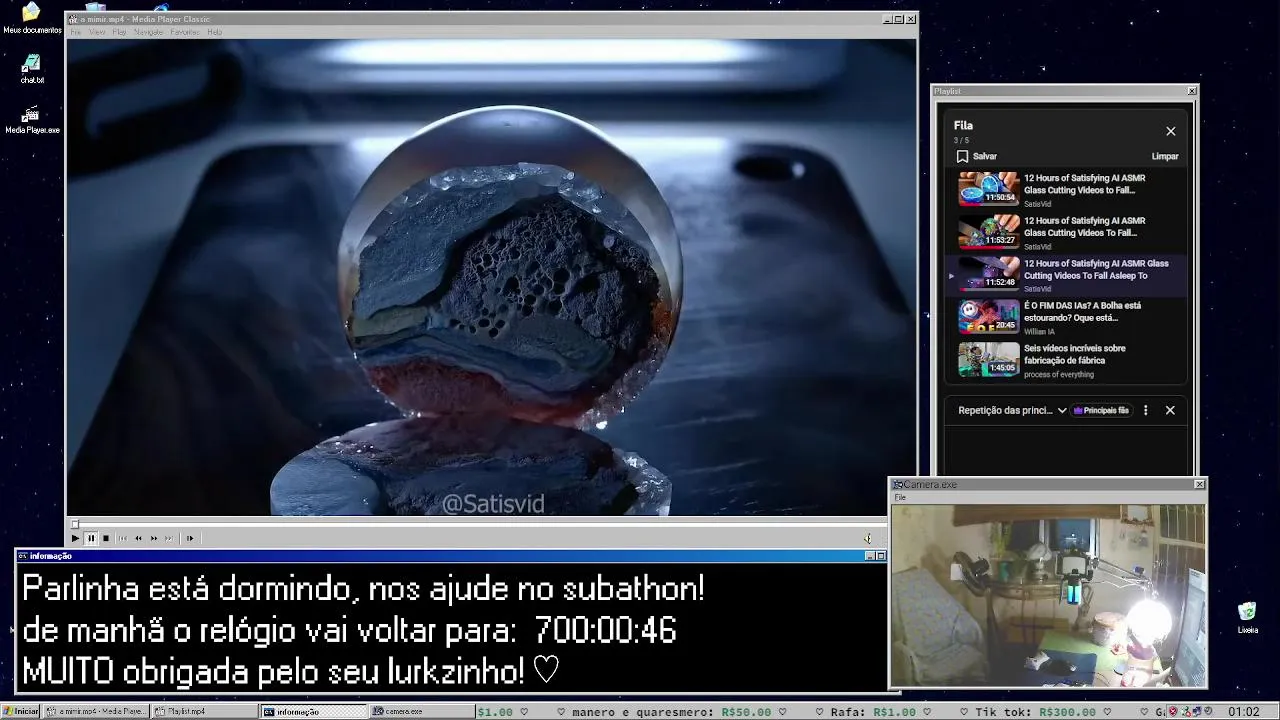Open the Favorites menu in Media Player Classic

(184, 32)
